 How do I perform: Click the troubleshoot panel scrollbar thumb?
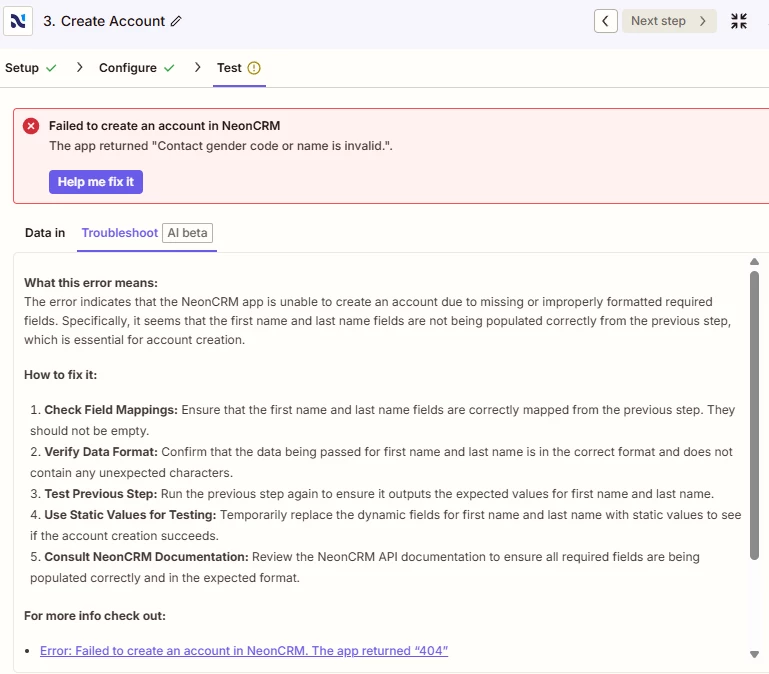click(x=754, y=415)
